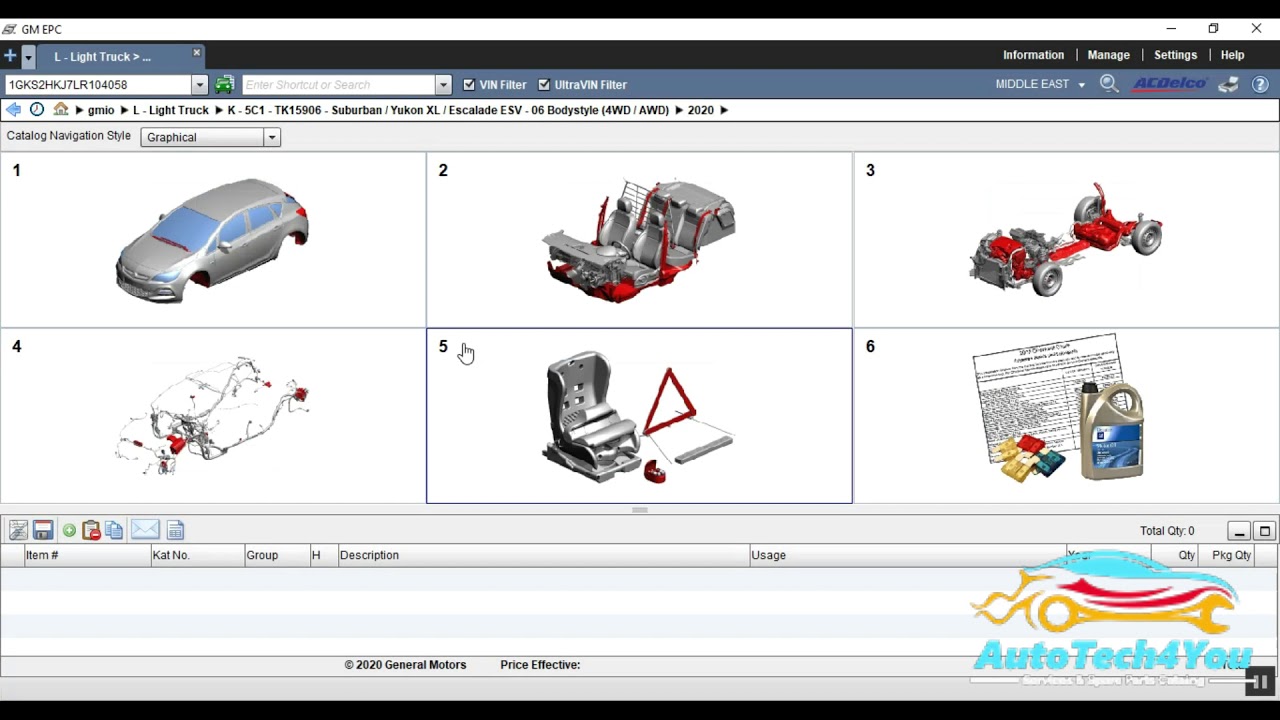
Task: Click the GM EPC title bar icon
Action: (9, 29)
